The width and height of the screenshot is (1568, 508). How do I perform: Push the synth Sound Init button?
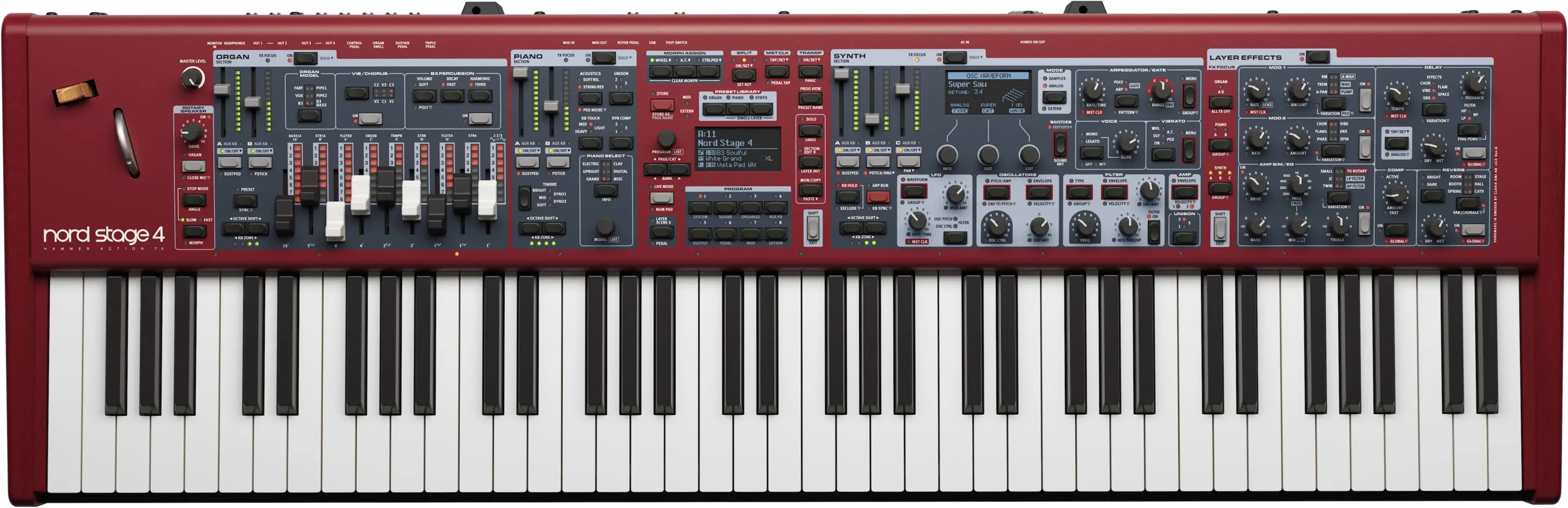coord(1059,144)
